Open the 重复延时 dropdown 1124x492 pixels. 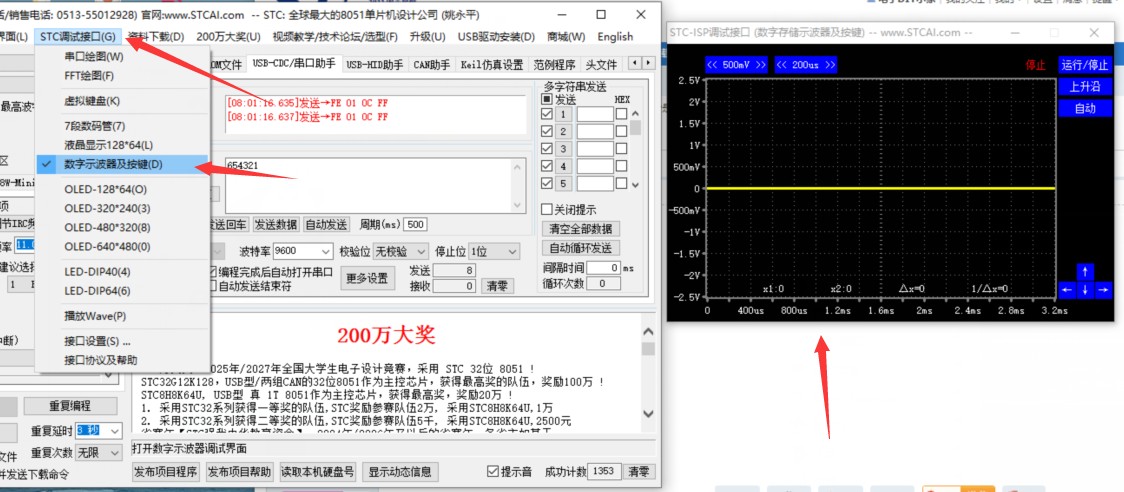[x=115, y=431]
